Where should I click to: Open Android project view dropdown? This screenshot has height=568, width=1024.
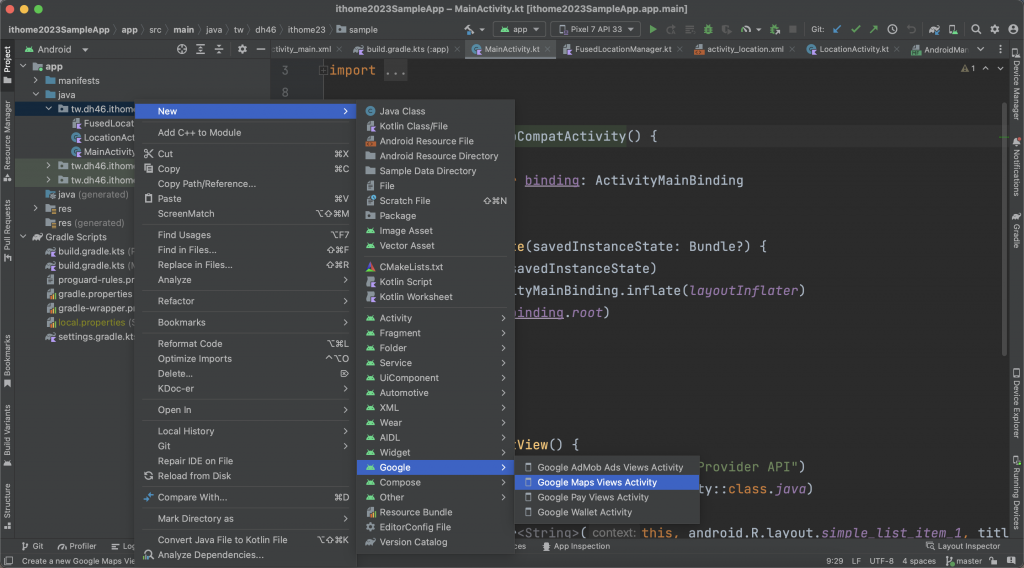pyautogui.click(x=56, y=49)
